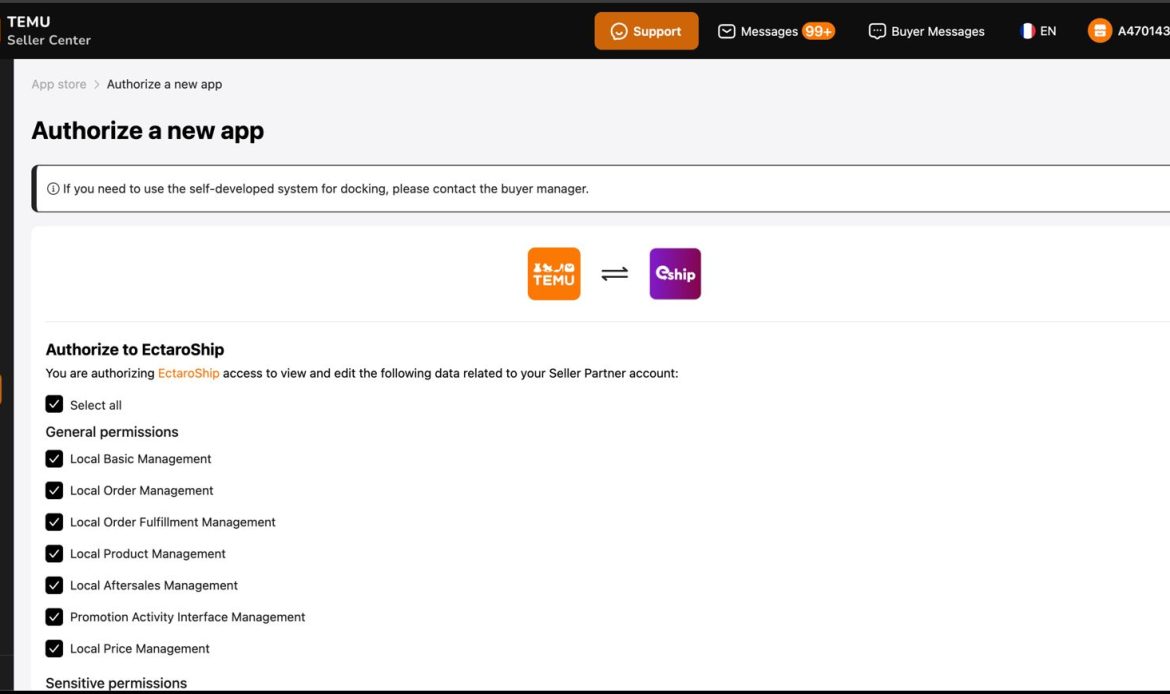Disable Local Product Management permission
This screenshot has height=694, width=1170.
coord(54,554)
